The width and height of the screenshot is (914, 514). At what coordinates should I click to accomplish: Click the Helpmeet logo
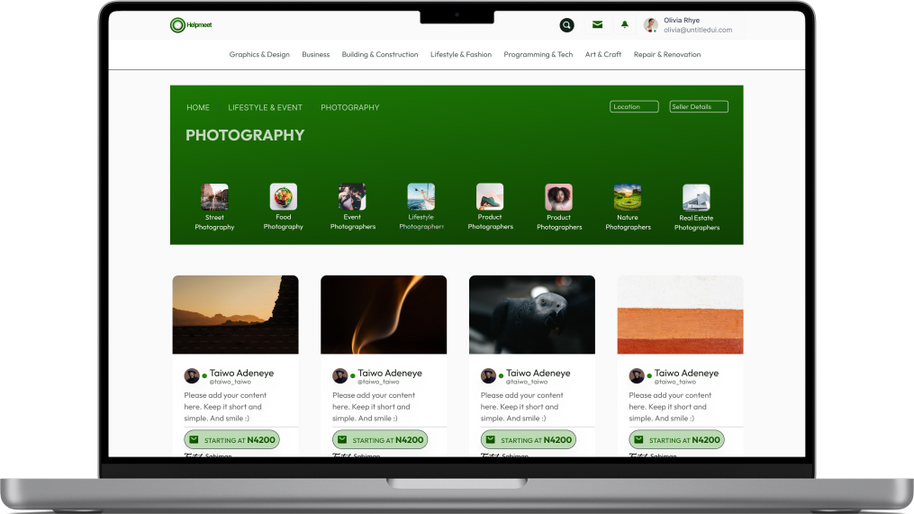coord(191,25)
